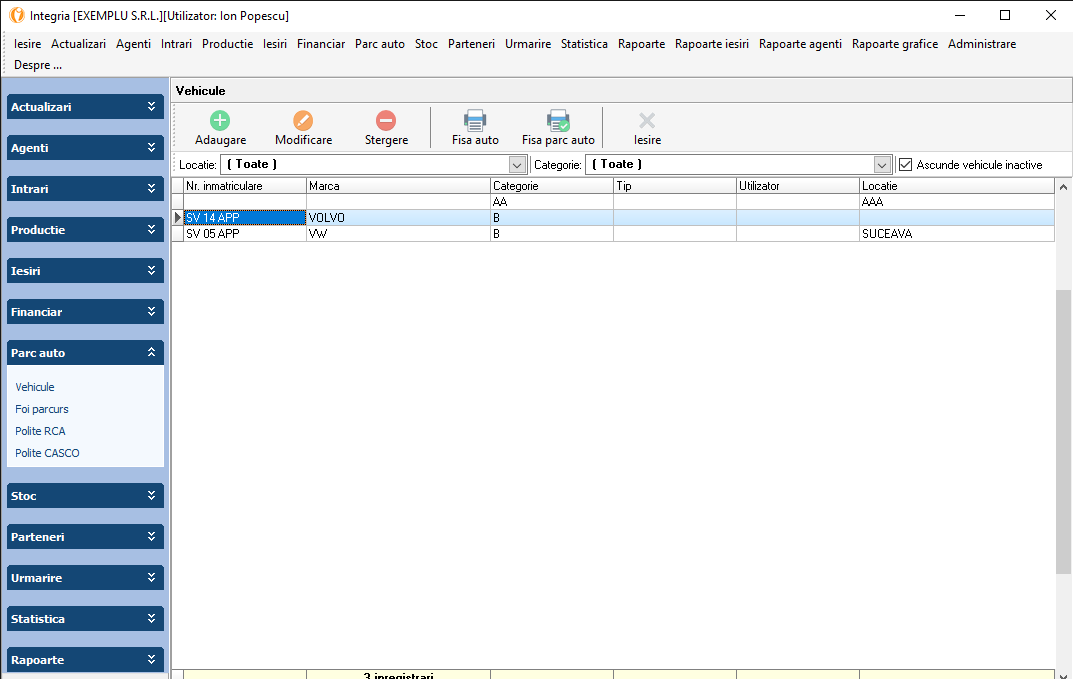Open the Productie menu
The height and width of the screenshot is (679, 1073).
(x=228, y=44)
